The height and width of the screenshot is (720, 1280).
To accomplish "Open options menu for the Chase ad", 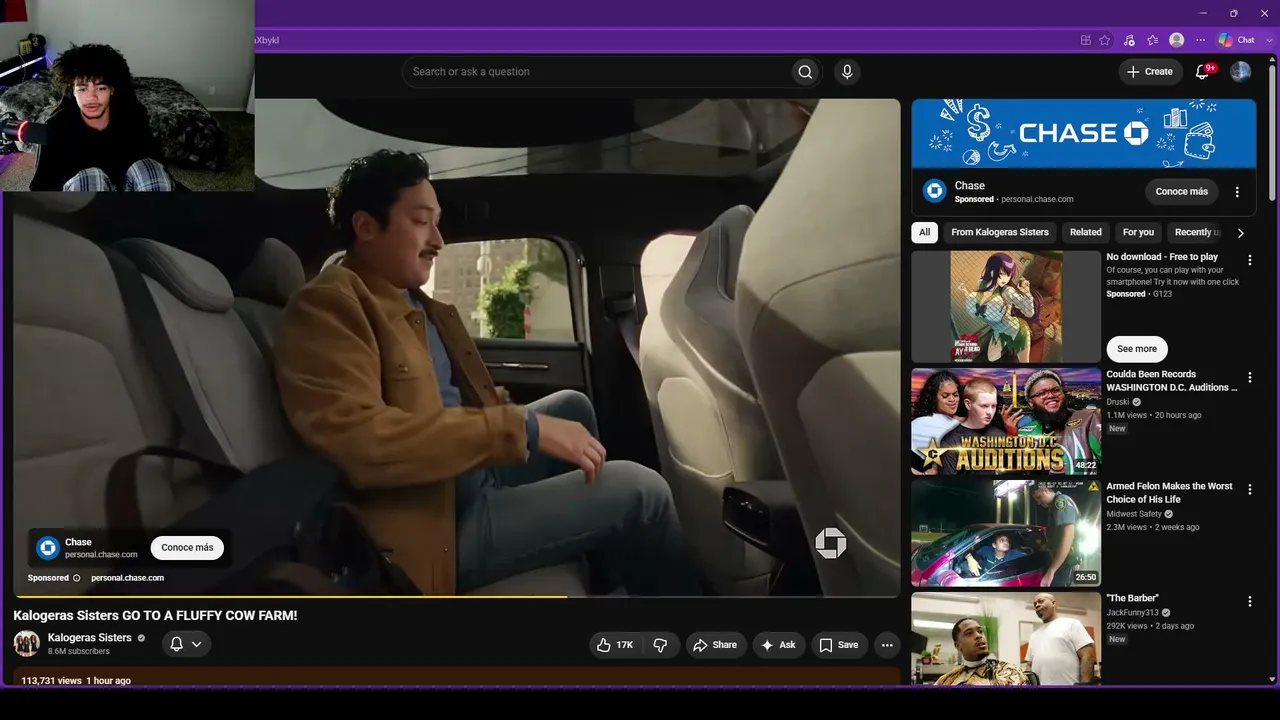I will [x=1237, y=192].
